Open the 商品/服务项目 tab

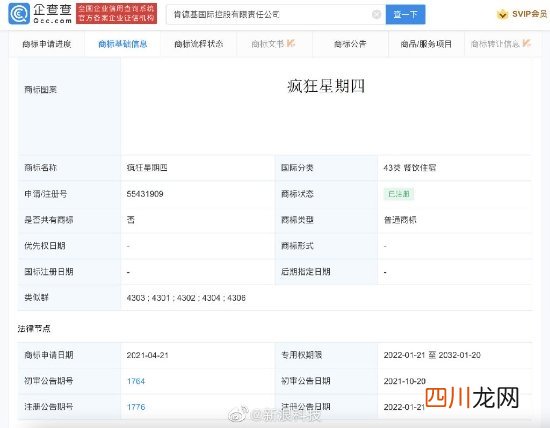click(426, 44)
